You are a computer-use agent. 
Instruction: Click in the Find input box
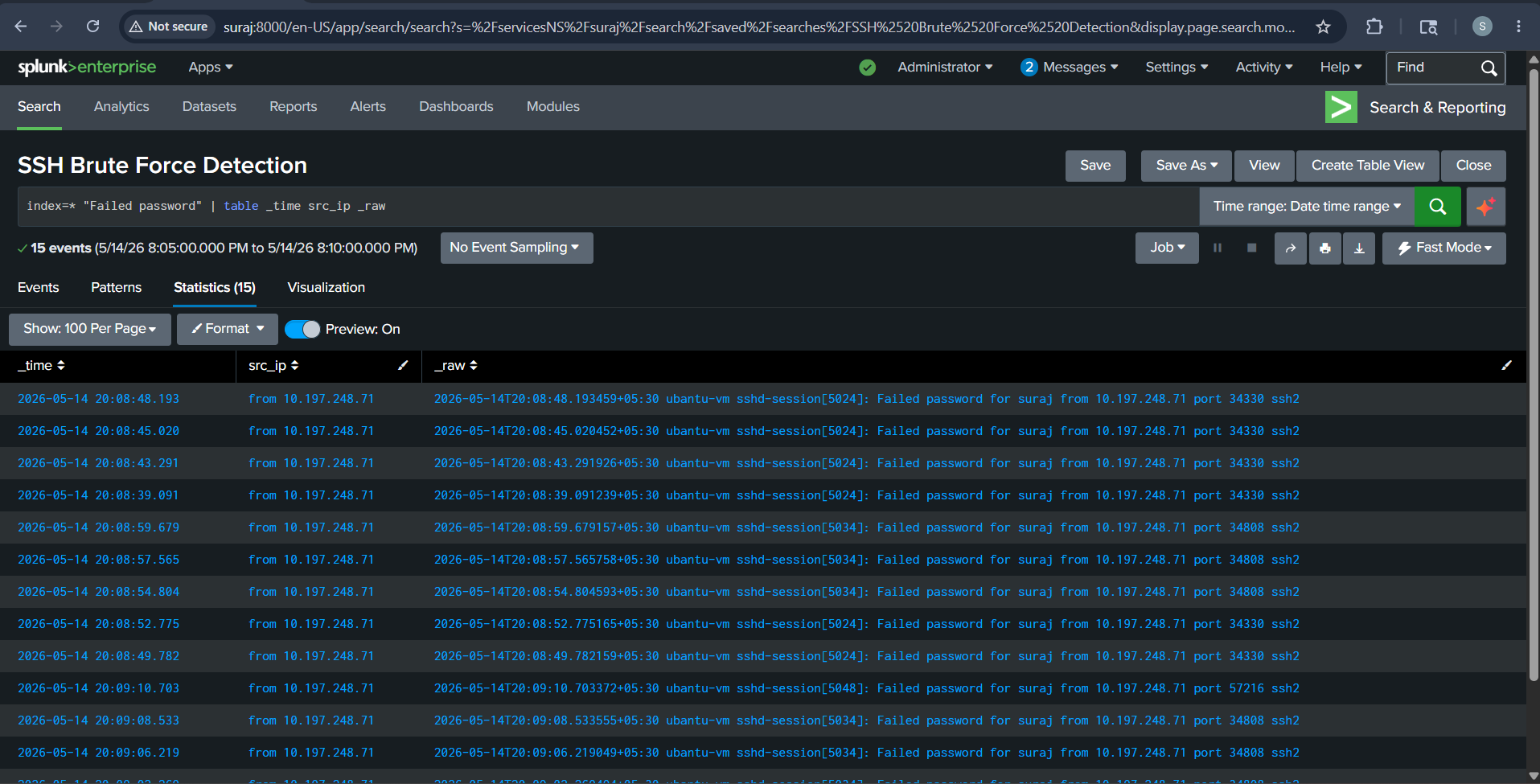pyautogui.click(x=1435, y=68)
